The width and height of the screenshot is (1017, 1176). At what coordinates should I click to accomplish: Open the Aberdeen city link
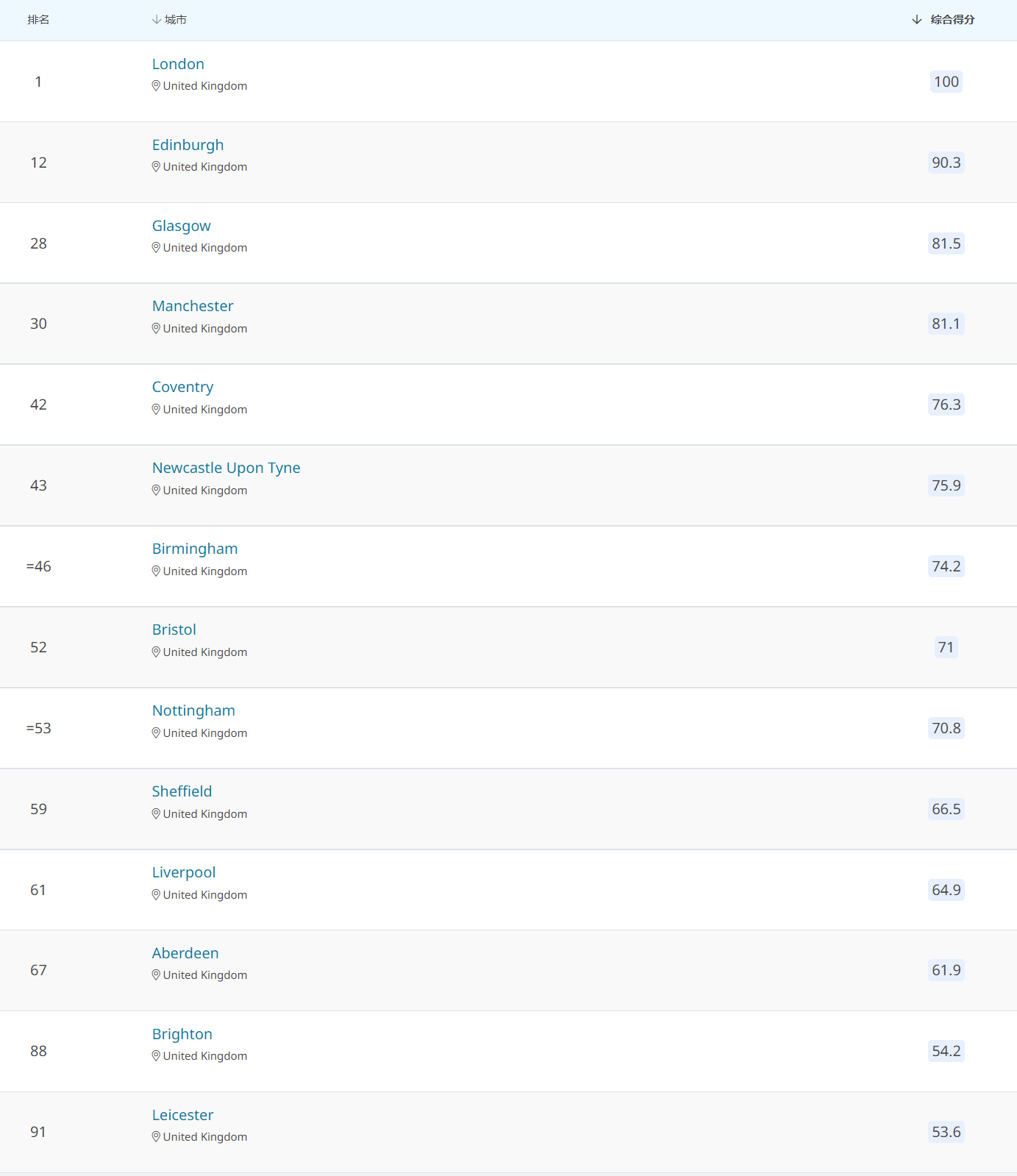point(185,953)
